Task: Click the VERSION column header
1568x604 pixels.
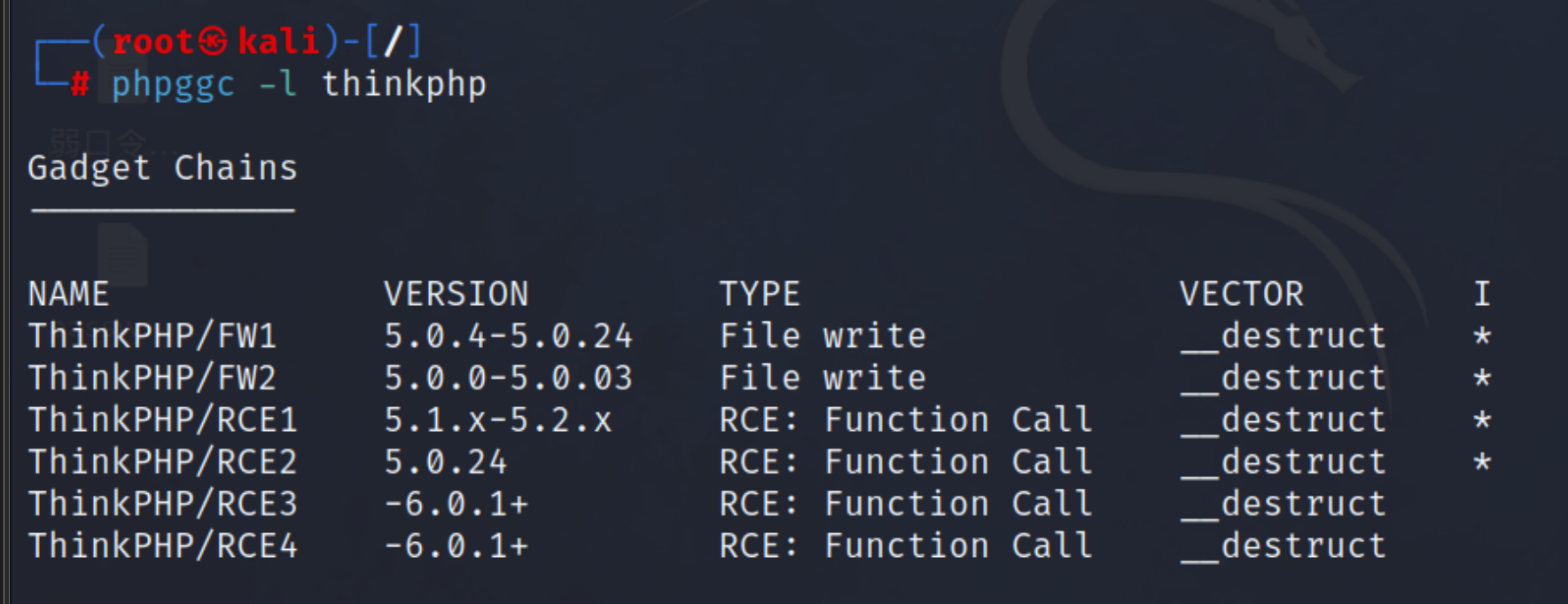Action: pos(456,294)
